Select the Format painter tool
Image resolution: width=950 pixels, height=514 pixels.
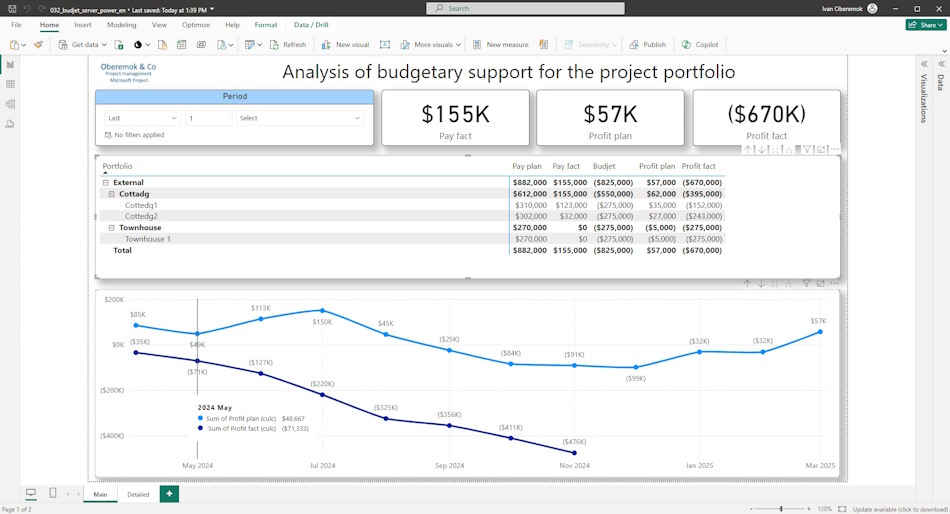(x=39, y=44)
